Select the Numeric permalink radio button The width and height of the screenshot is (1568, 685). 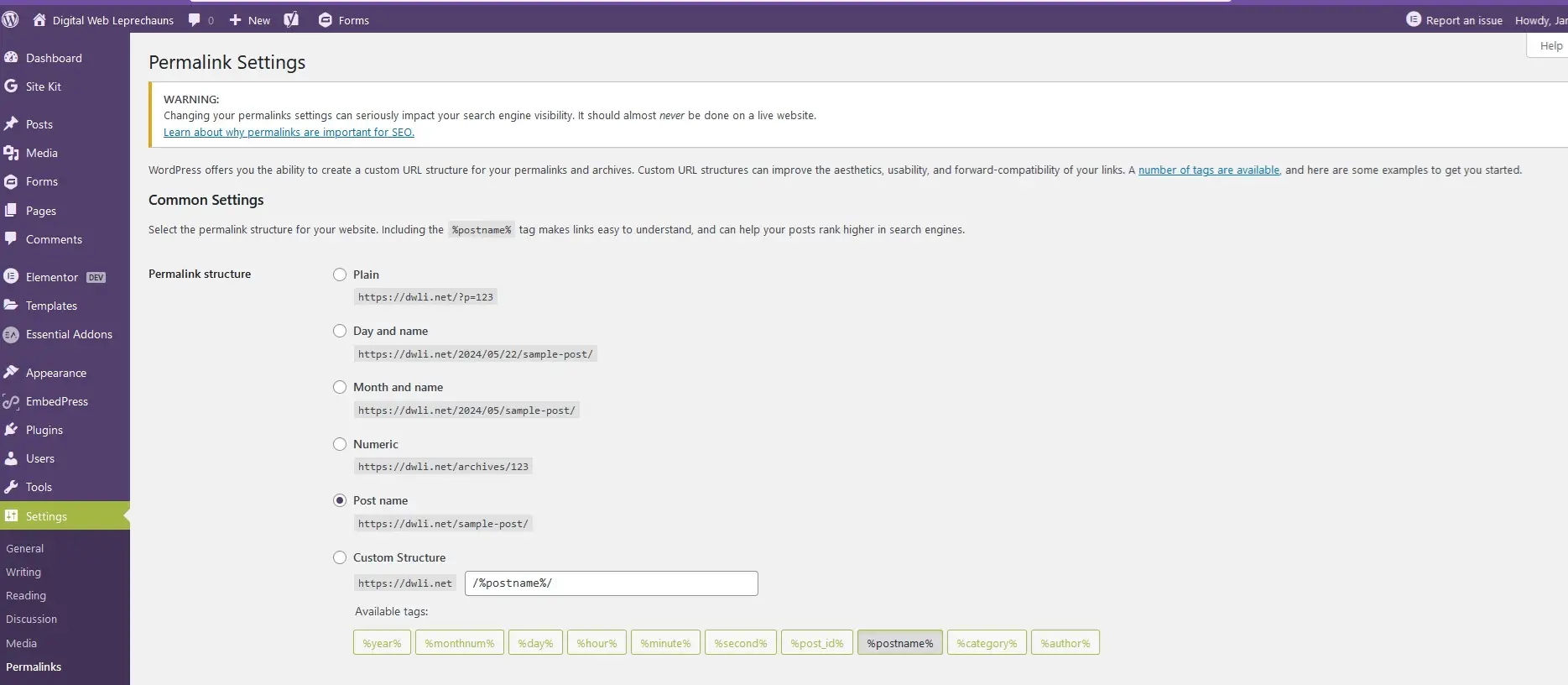(x=340, y=444)
